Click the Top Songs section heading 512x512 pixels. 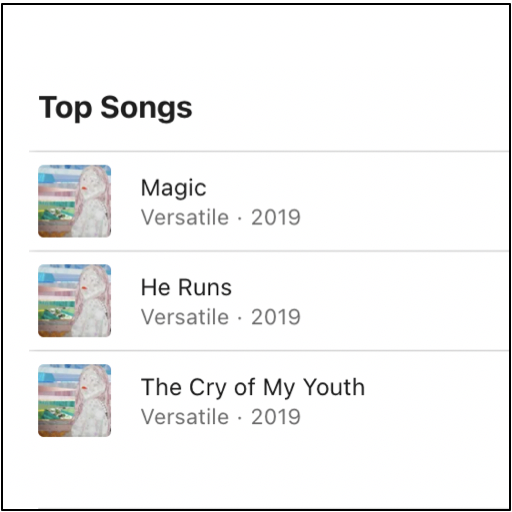[x=115, y=107]
